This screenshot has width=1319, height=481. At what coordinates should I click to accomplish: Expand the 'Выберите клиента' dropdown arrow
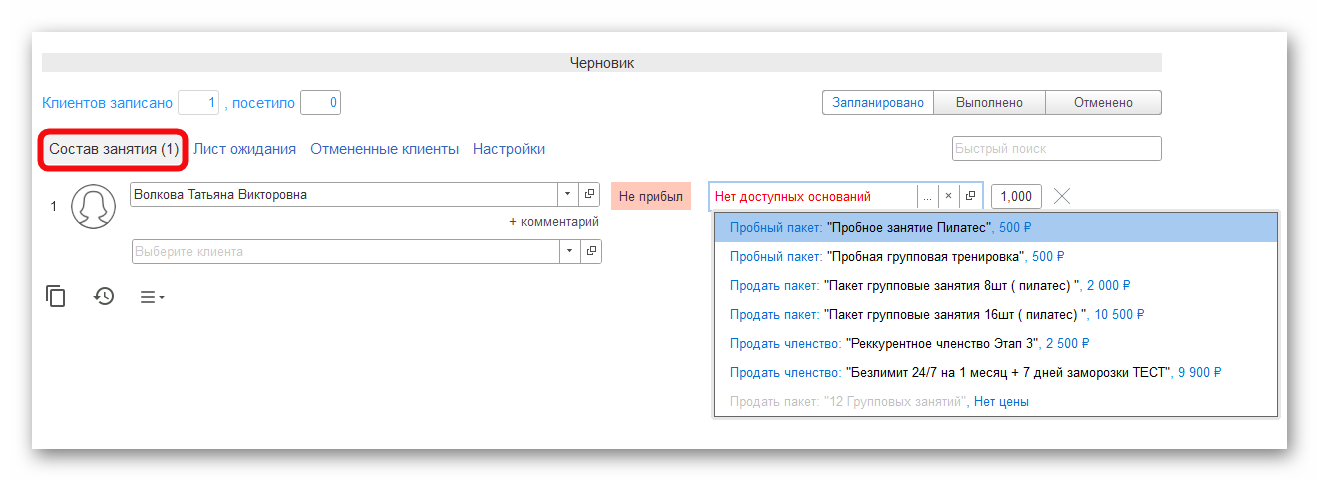coord(568,251)
